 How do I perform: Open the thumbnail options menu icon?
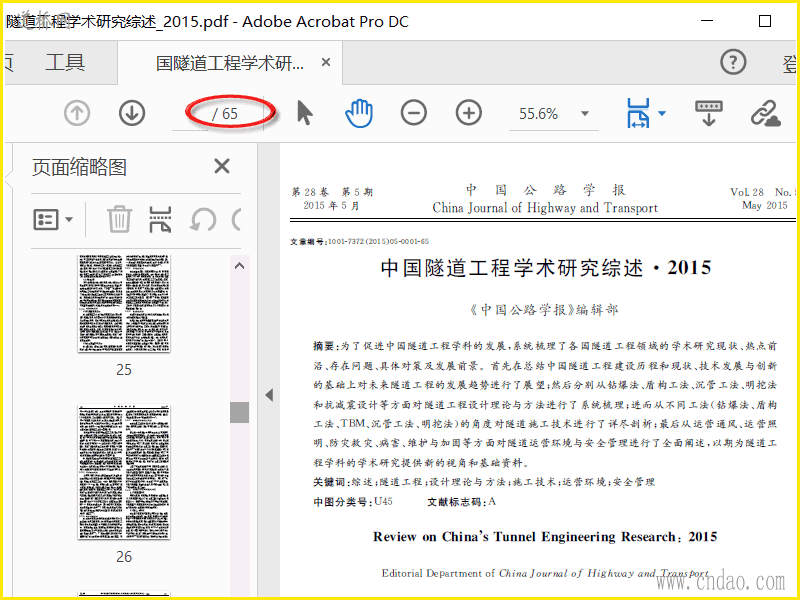[x=53, y=220]
